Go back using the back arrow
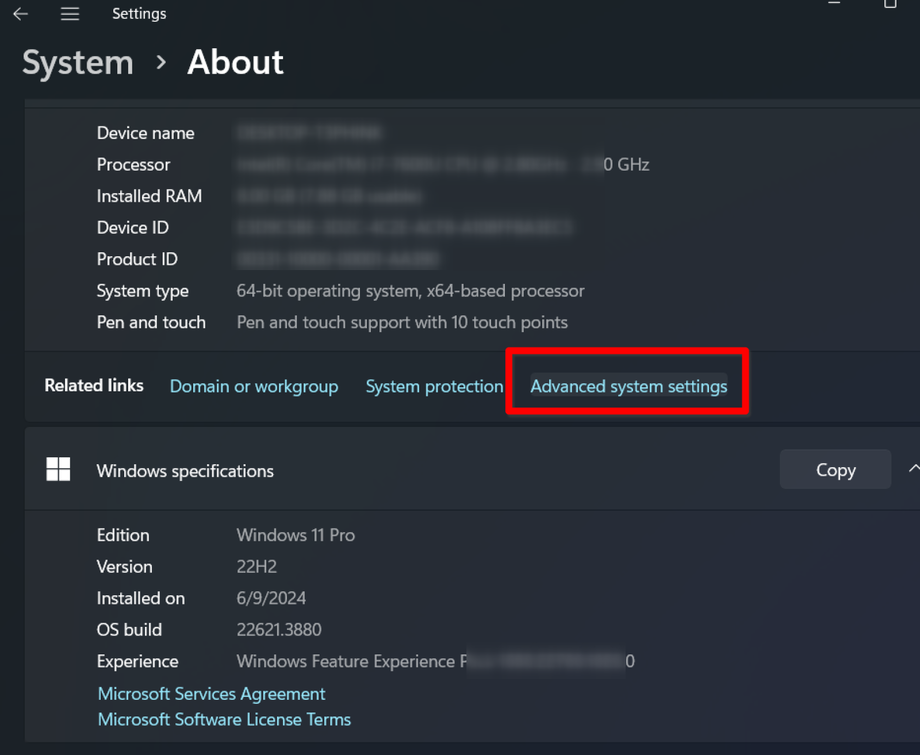The height and width of the screenshot is (755, 920). 20,14
